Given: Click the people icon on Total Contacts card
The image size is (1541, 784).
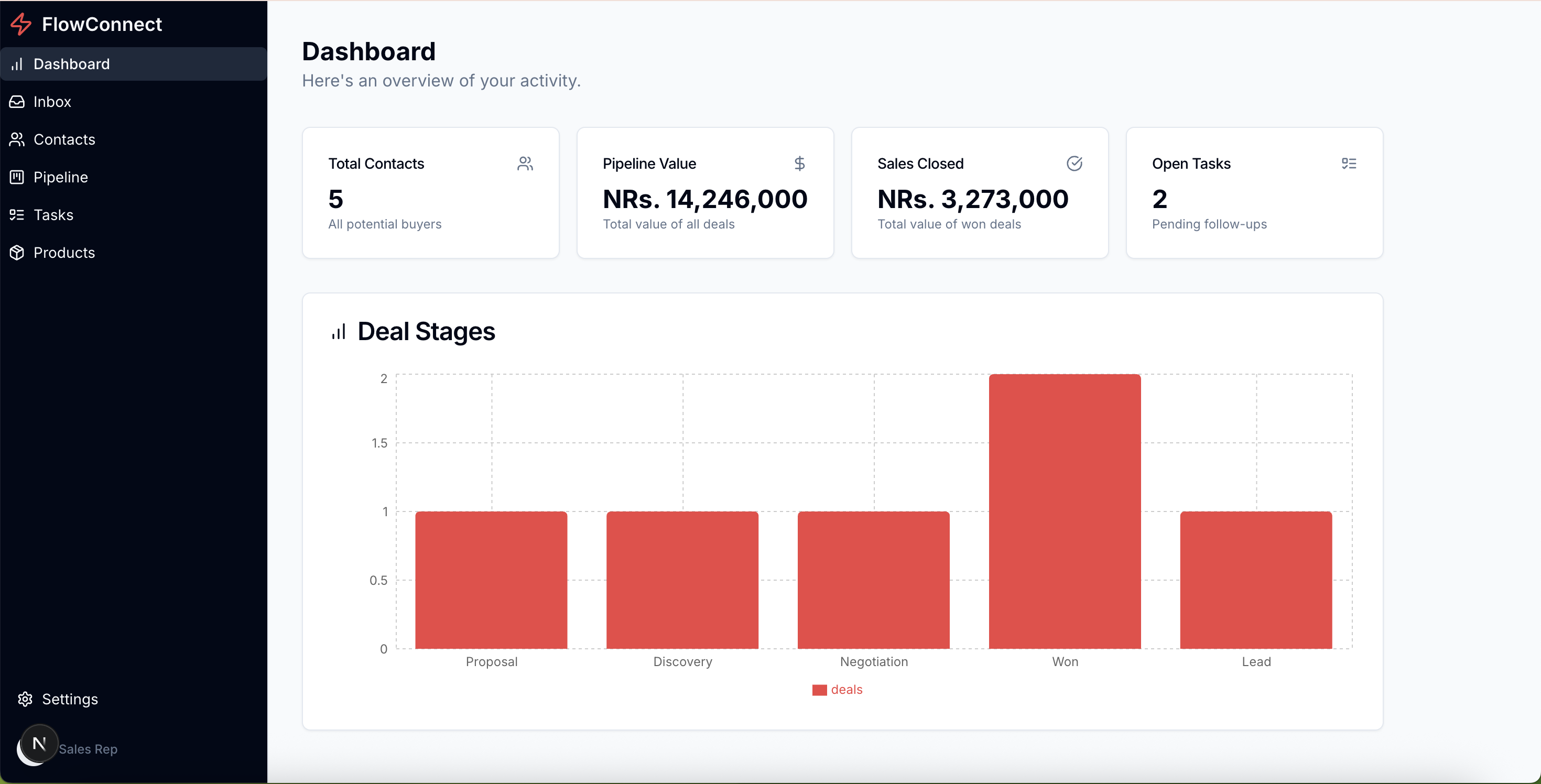Looking at the screenshot, I should 525,164.
